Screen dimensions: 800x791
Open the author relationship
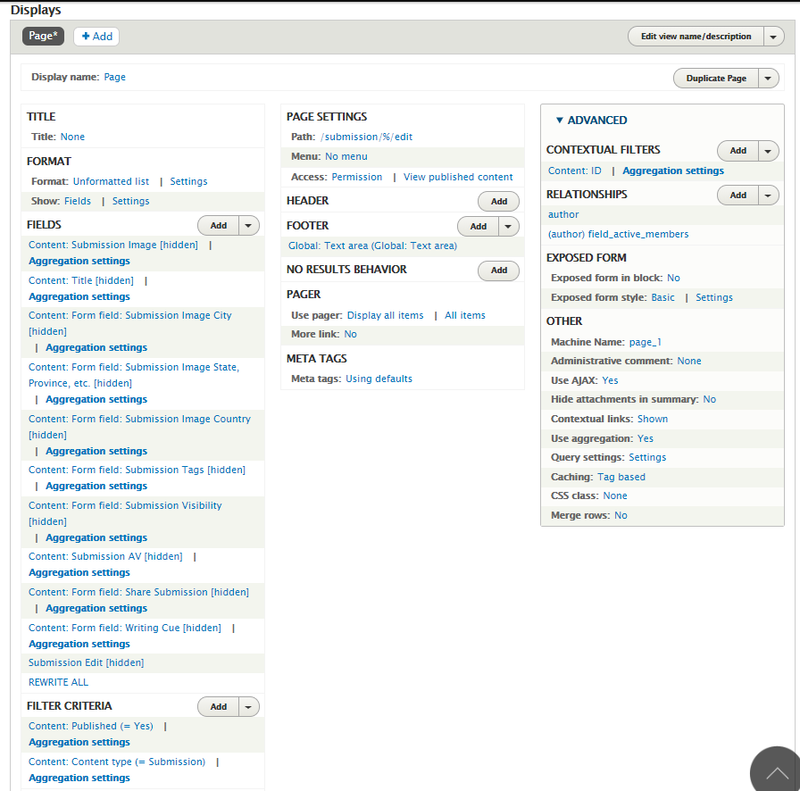(x=563, y=215)
